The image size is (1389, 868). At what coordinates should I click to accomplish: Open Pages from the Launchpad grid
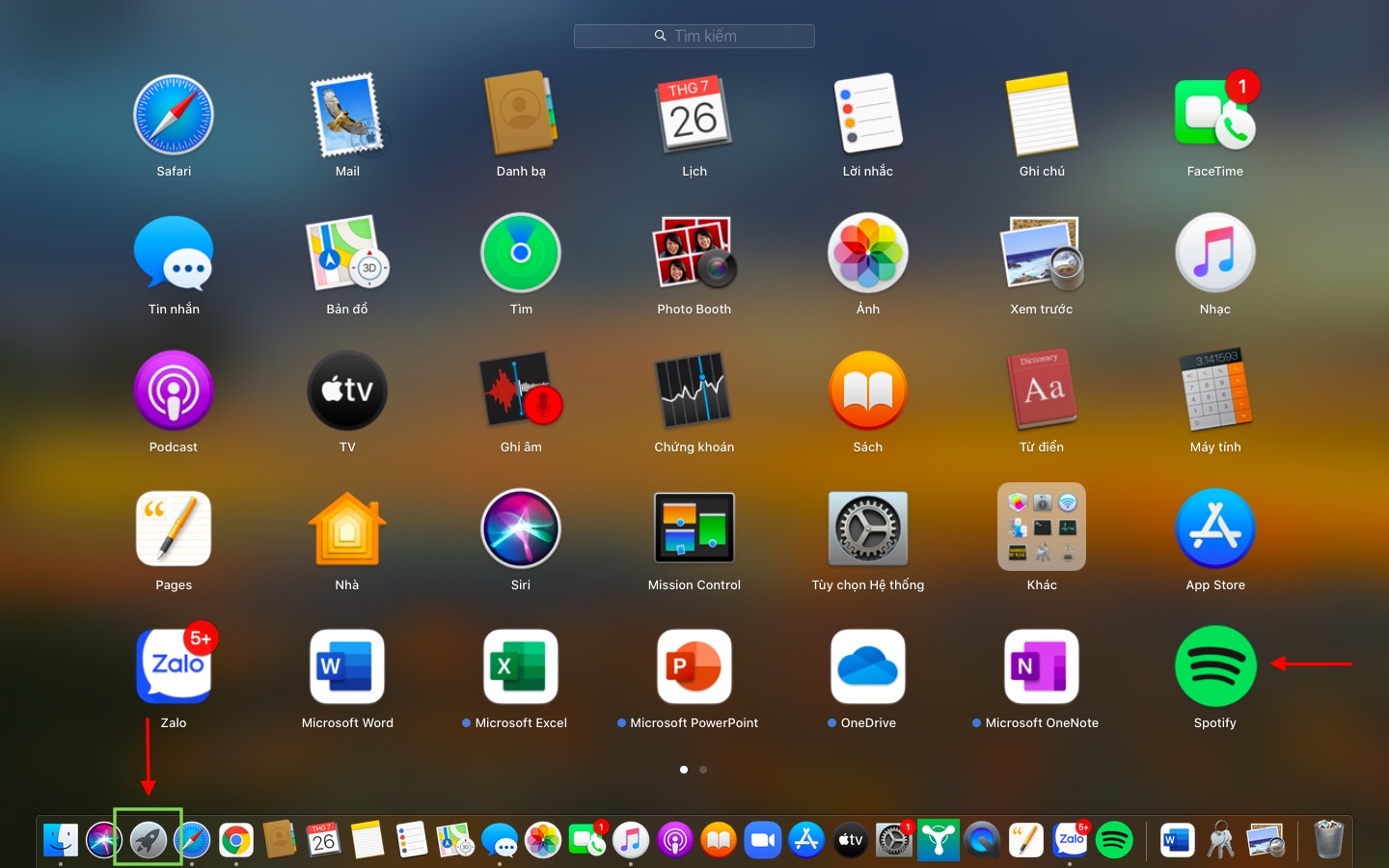click(174, 529)
